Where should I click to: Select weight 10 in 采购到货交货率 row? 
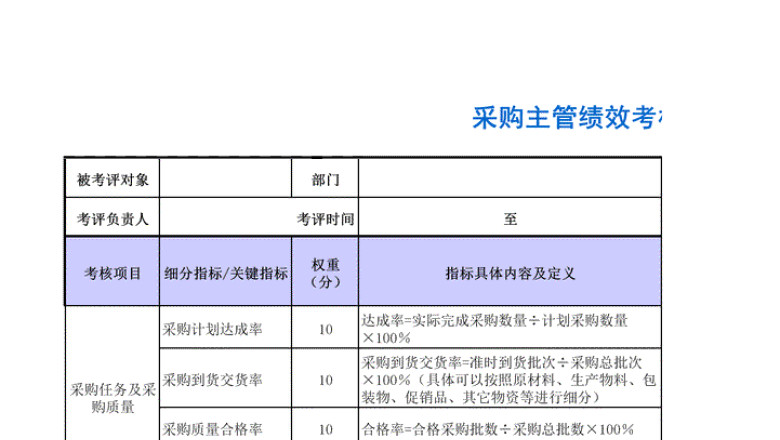point(325,378)
